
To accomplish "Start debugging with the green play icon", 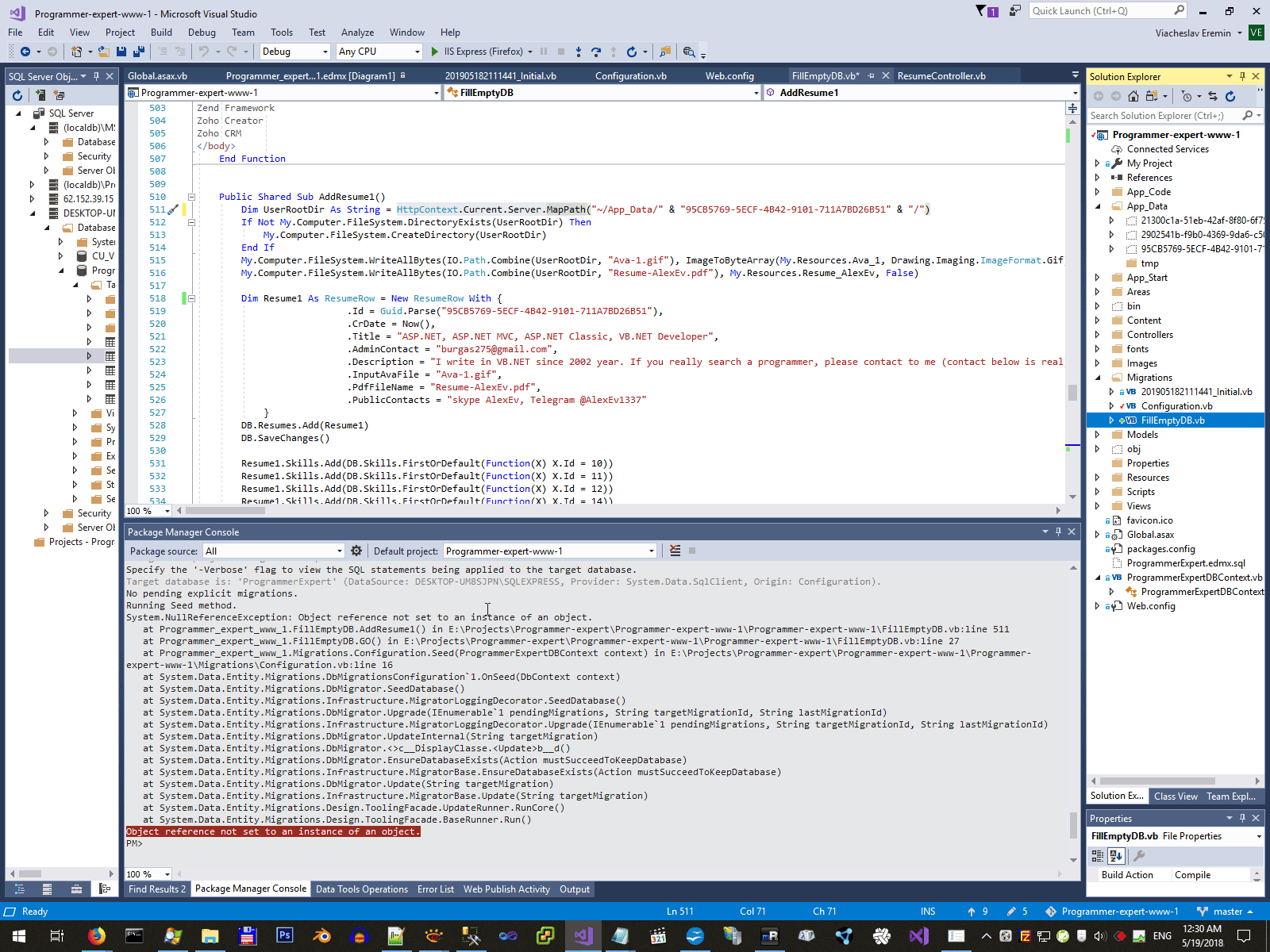I will click(x=434, y=52).
